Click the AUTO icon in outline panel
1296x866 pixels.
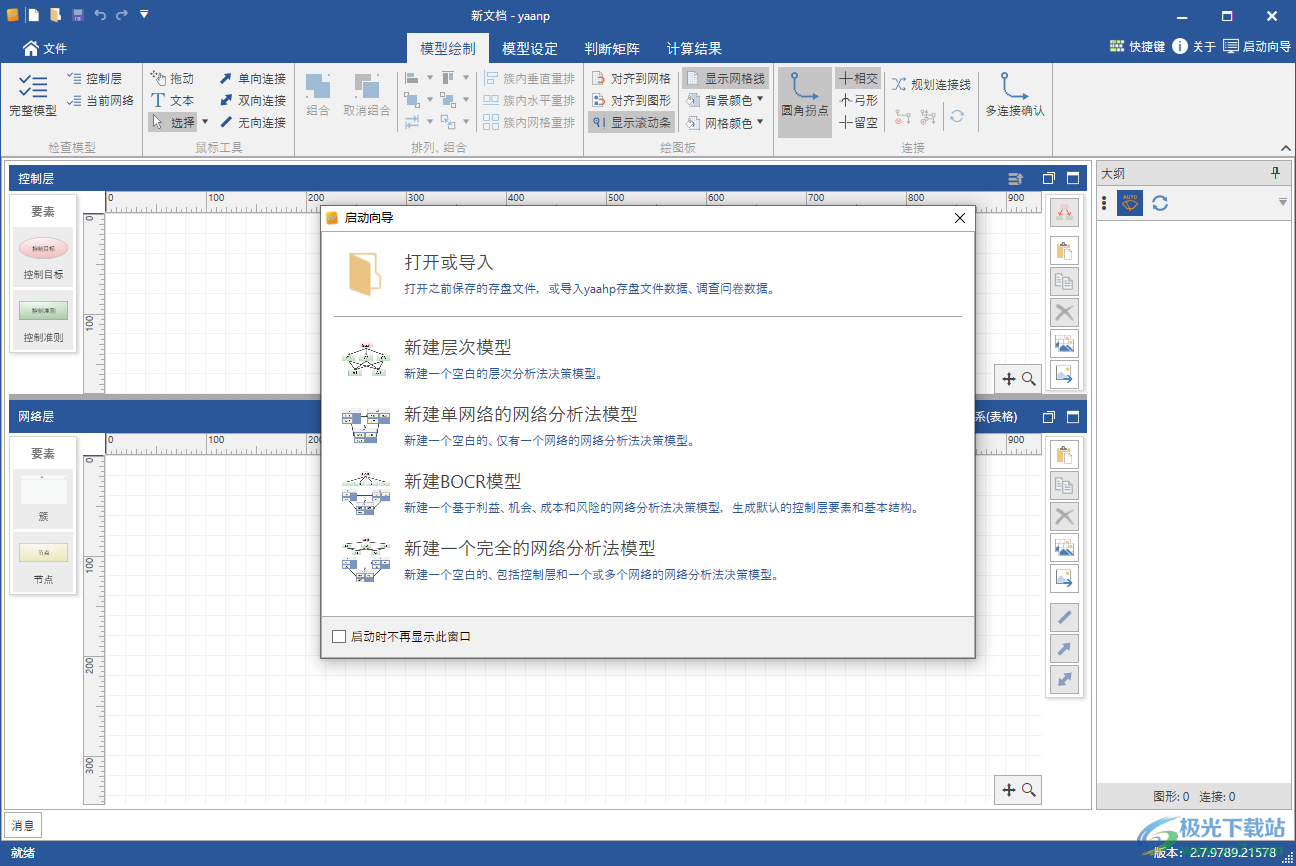point(1130,203)
